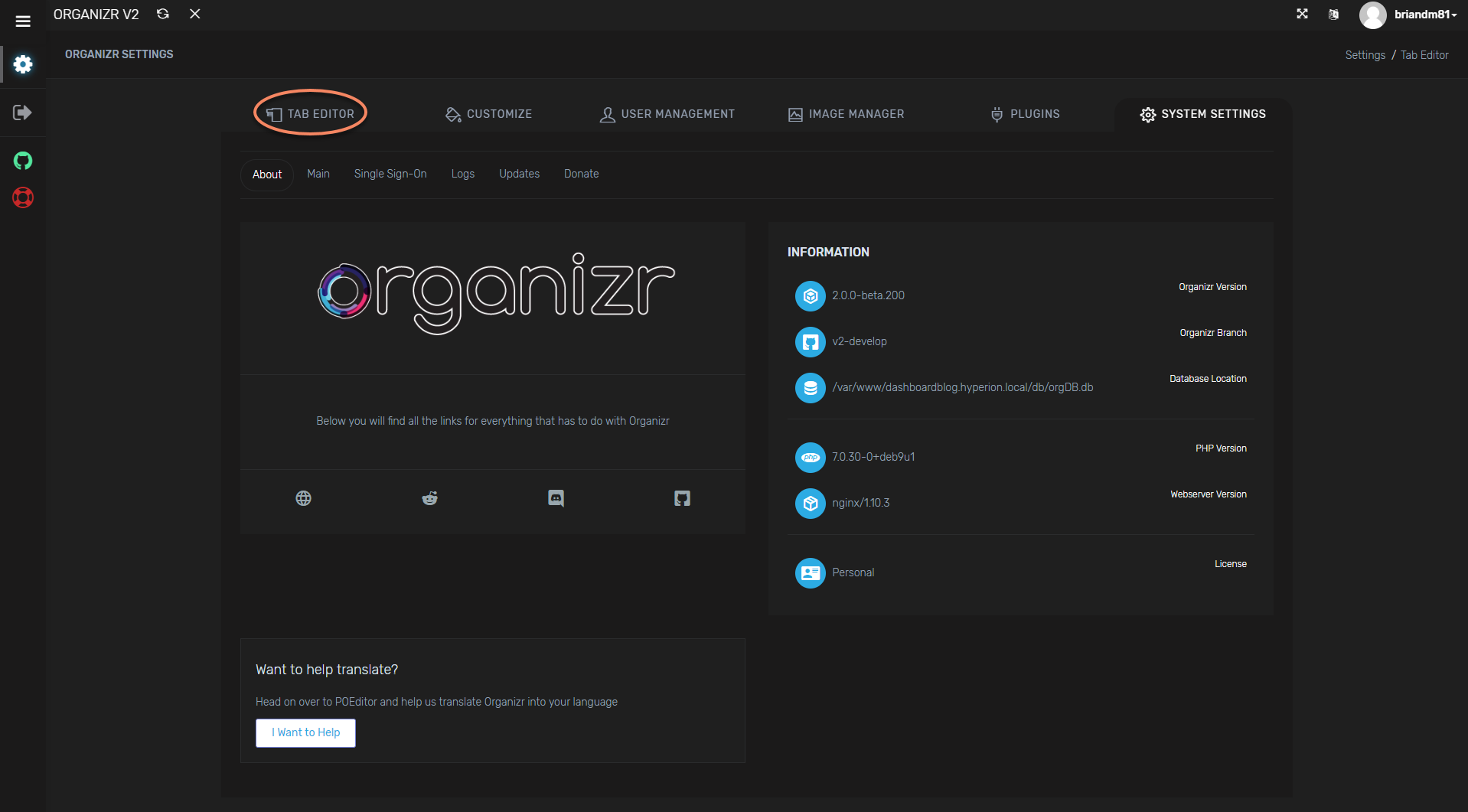
Task: Click the sign-out arrow sidebar icon
Action: (23, 113)
